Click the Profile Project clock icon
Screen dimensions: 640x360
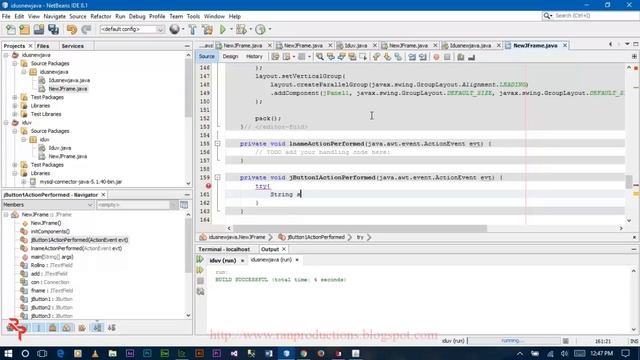click(260, 29)
